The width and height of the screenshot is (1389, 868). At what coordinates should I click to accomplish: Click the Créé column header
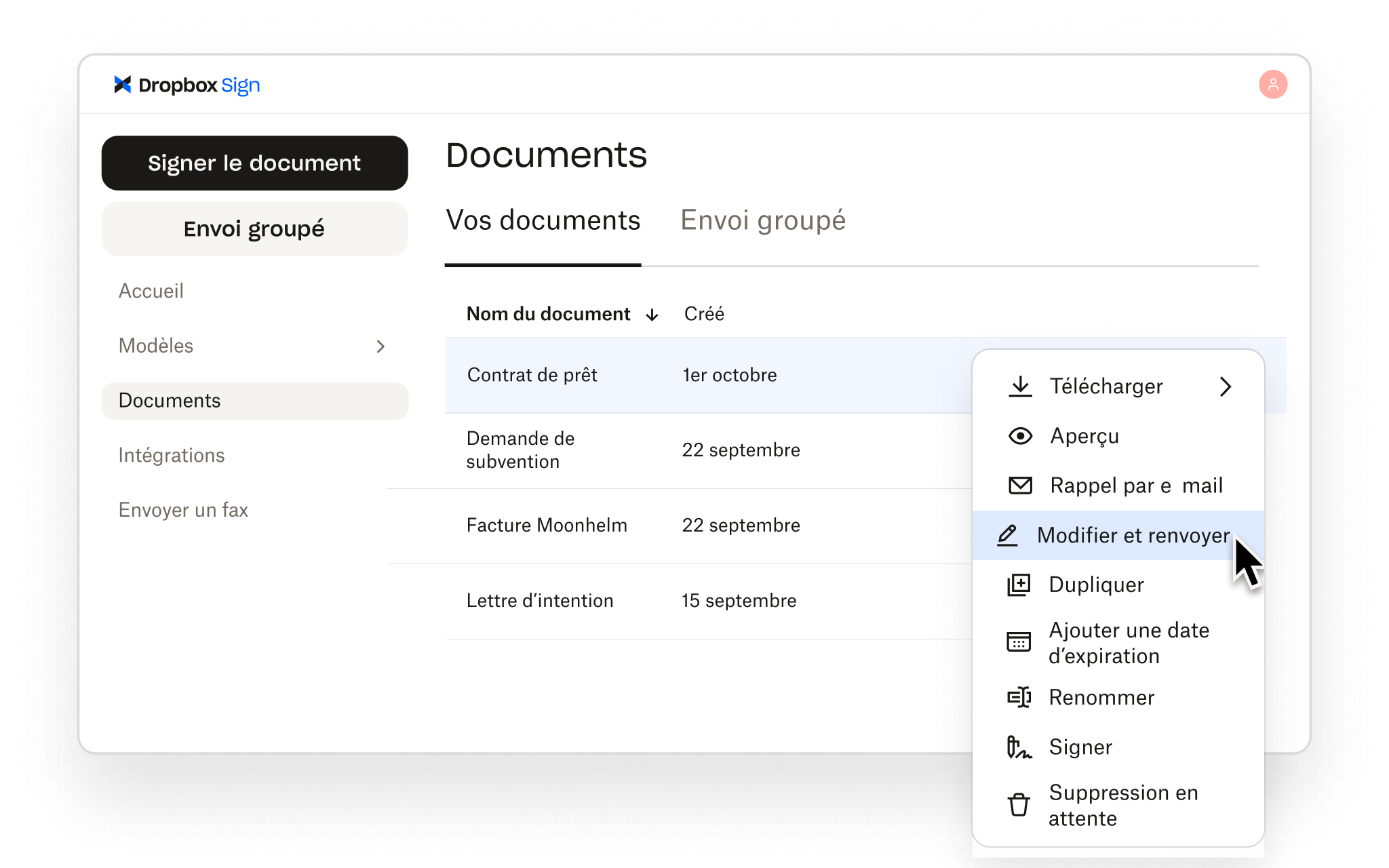[704, 314]
